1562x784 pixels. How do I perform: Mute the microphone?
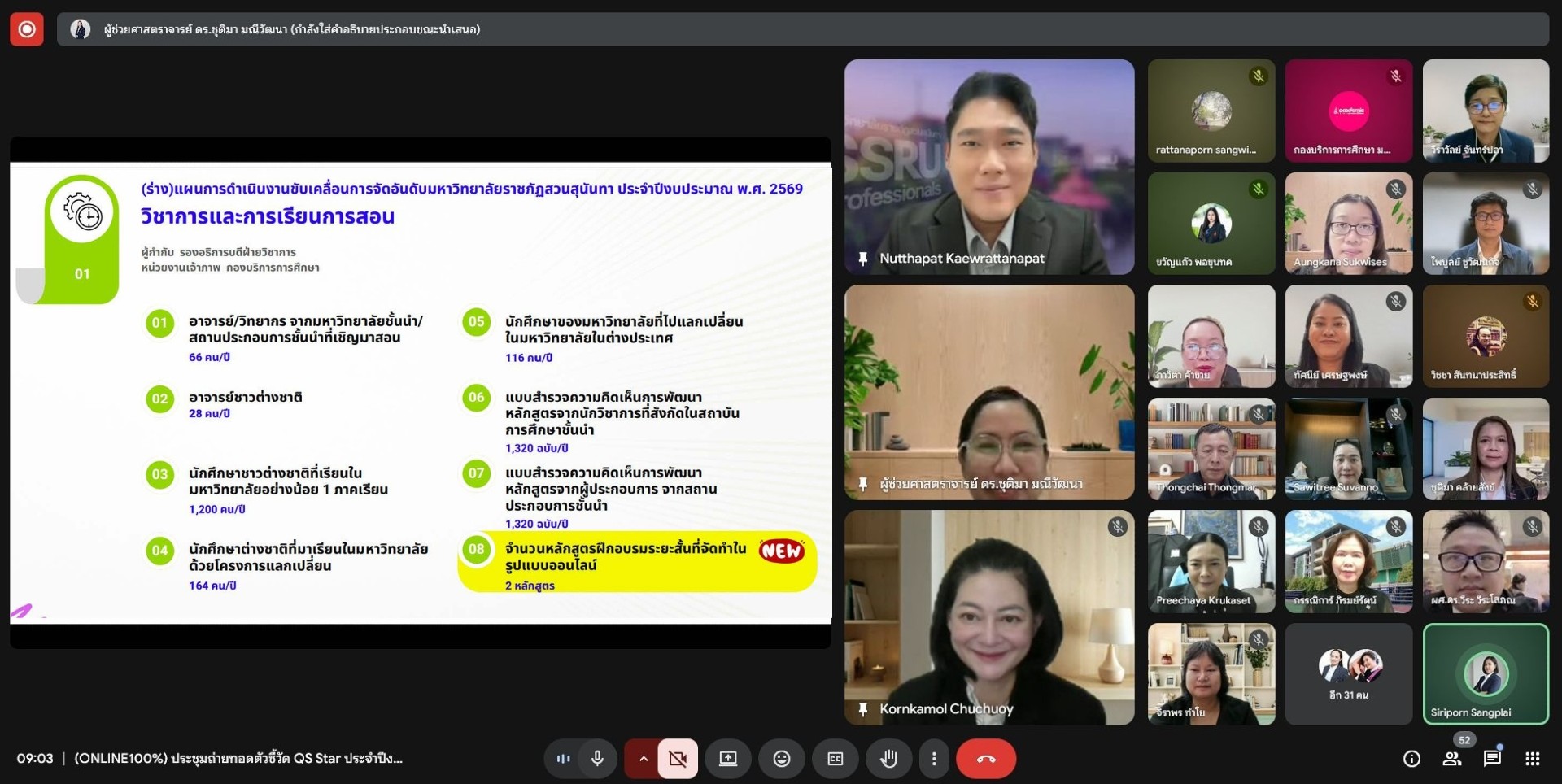tap(597, 759)
